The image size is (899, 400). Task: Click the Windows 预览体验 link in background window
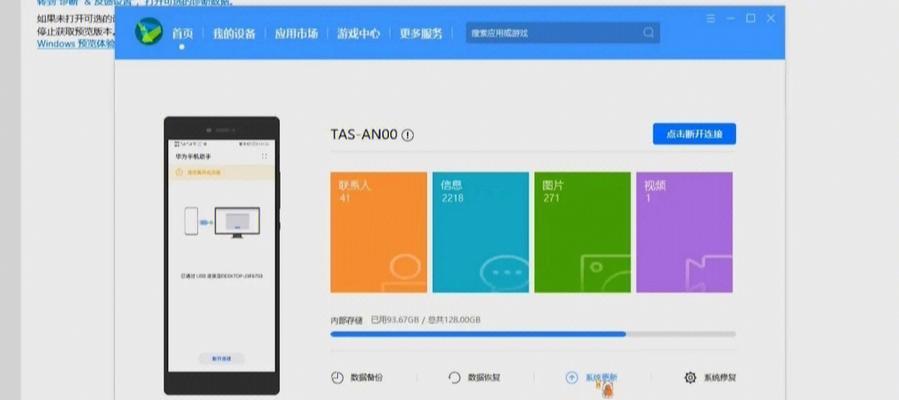(x=76, y=44)
